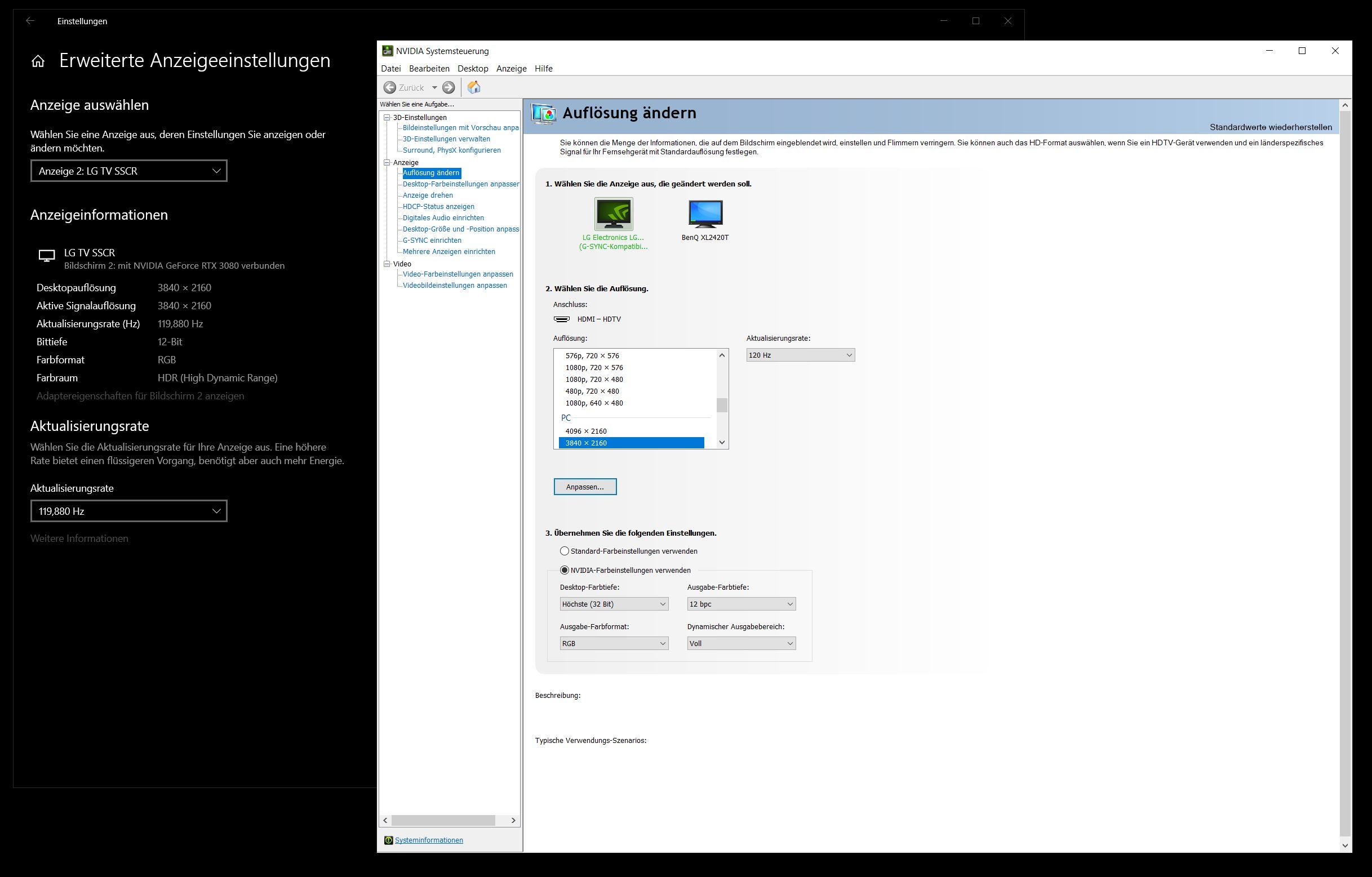Open the Systeminformationen link

(428, 840)
